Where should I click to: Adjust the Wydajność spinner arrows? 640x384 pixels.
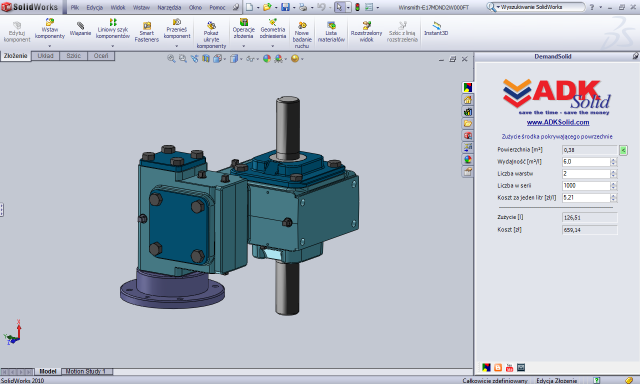point(613,162)
